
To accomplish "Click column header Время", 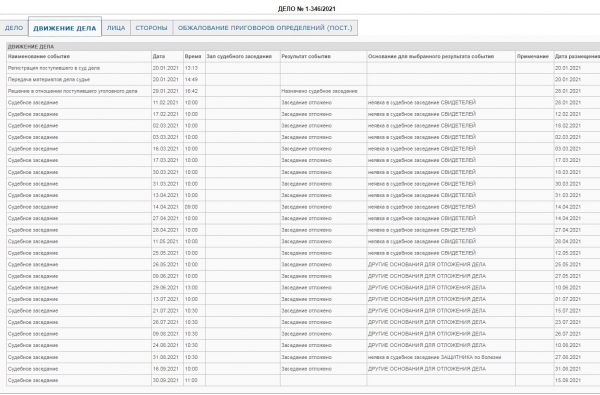I will tap(193, 57).
